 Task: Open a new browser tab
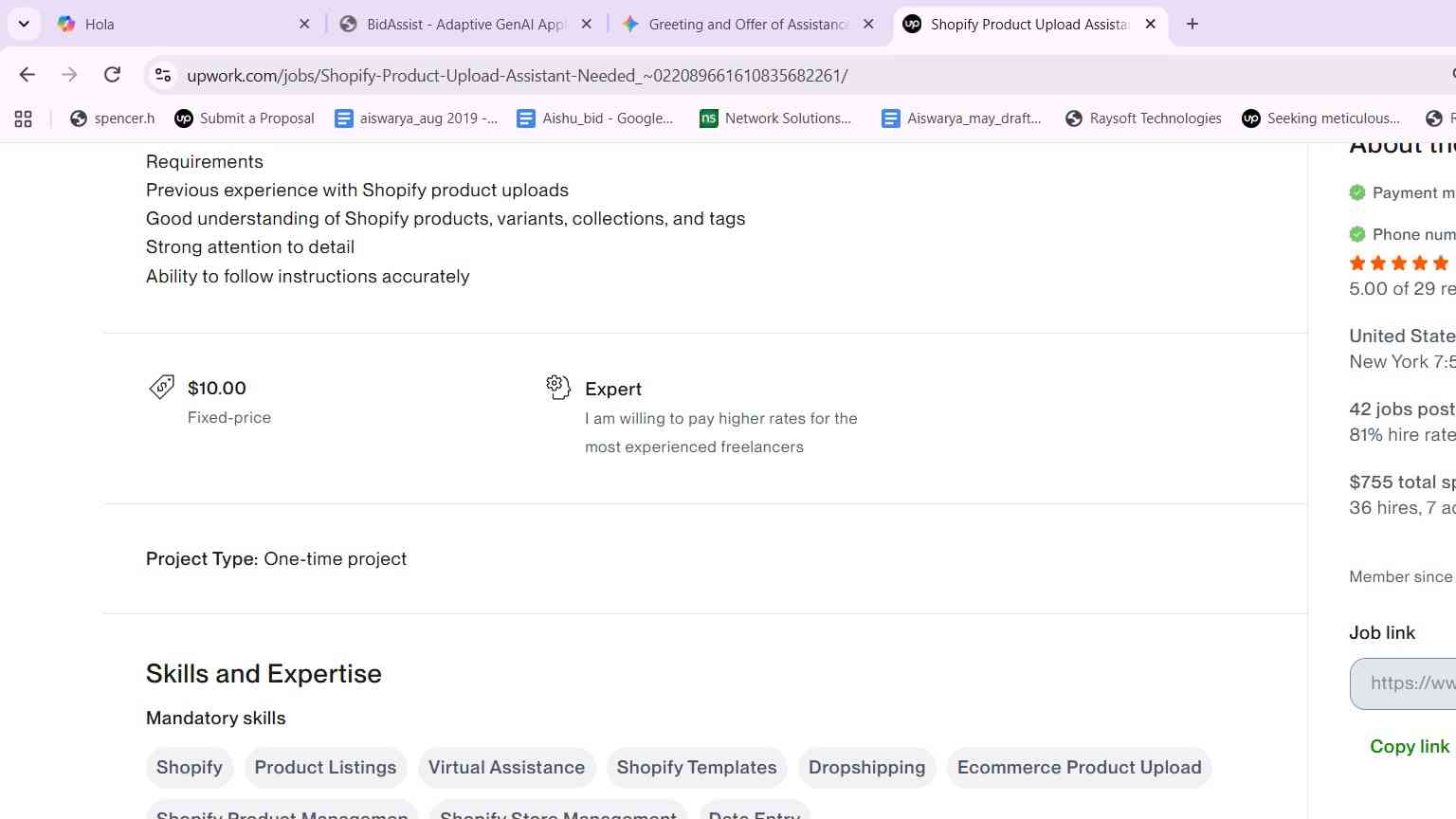[x=1192, y=25]
